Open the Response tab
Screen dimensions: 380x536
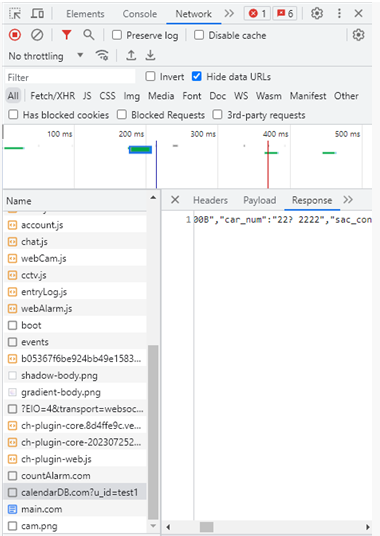tap(312, 200)
